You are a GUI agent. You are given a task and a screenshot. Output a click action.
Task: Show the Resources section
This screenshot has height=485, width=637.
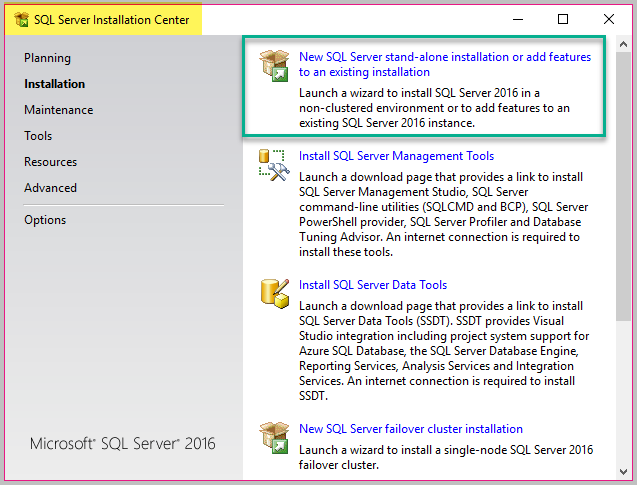pos(50,162)
